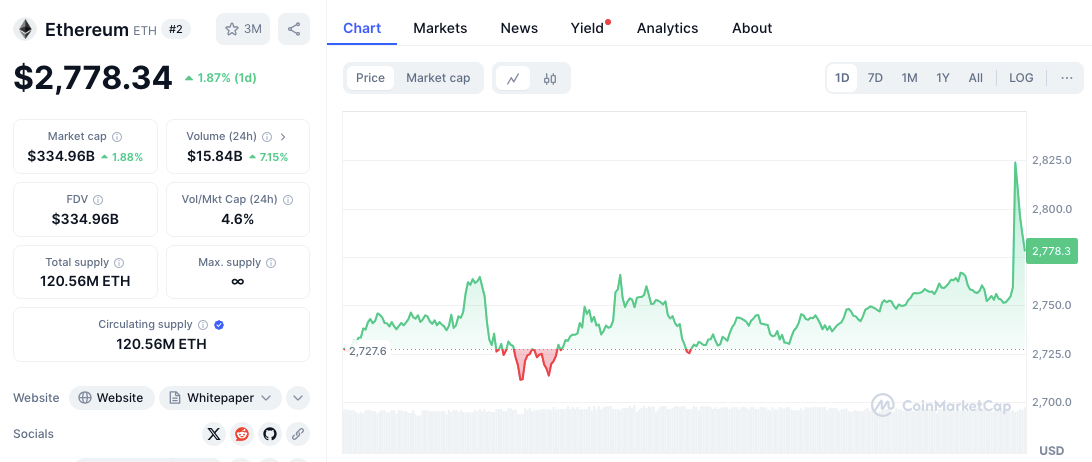The width and height of the screenshot is (1092, 462).
Task: Open the Volume (24h) details arrow
Action: click(283, 137)
